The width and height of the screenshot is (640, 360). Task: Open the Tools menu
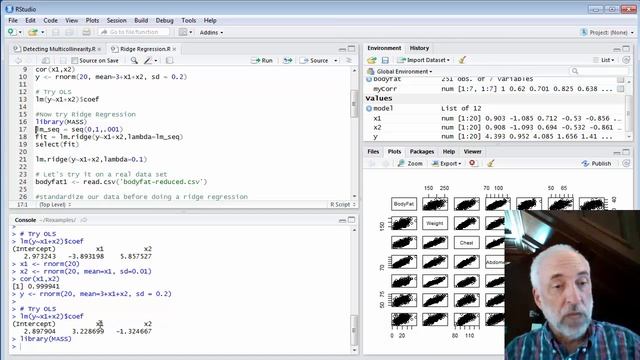click(189, 20)
